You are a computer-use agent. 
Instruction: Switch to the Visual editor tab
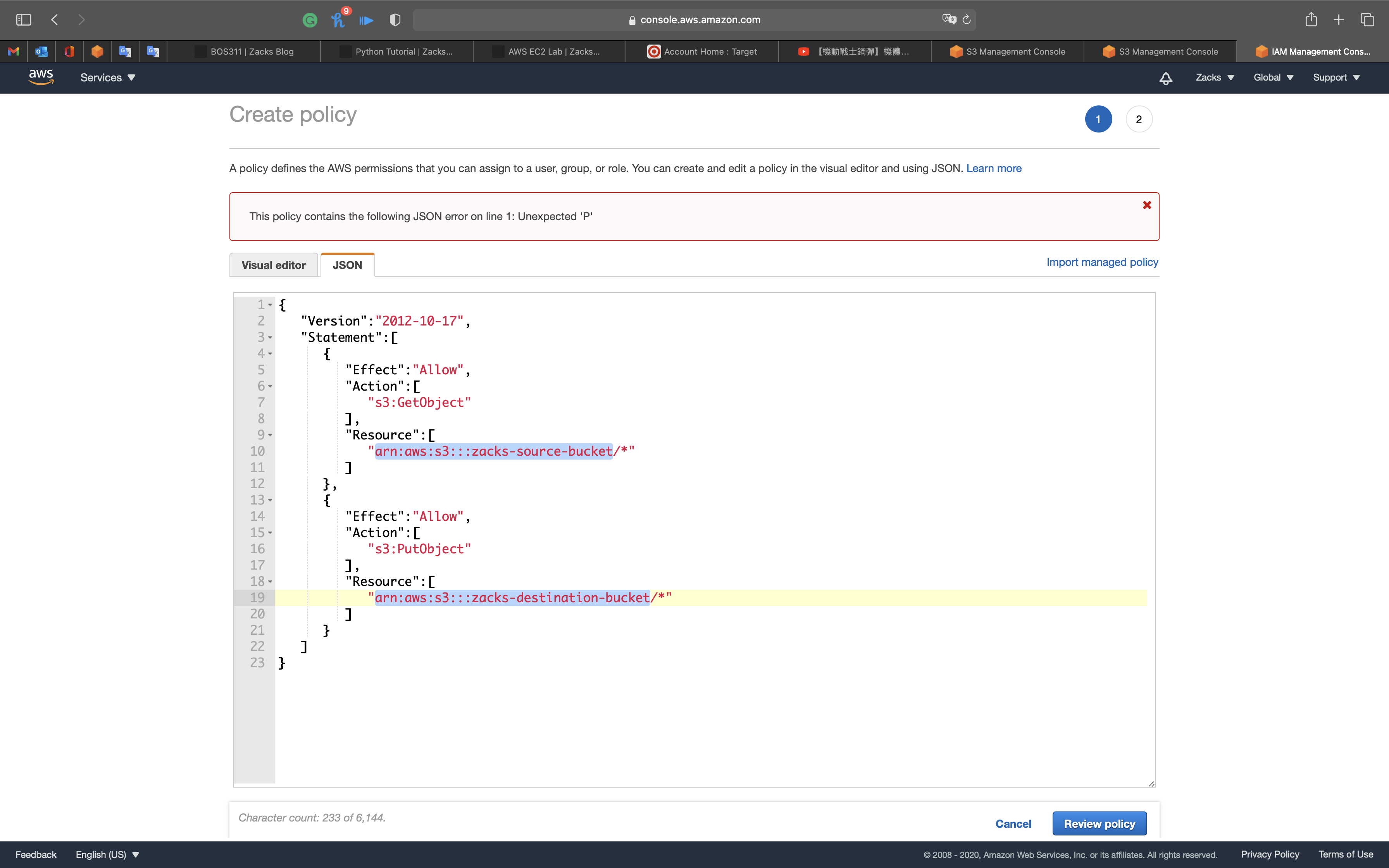(x=273, y=265)
